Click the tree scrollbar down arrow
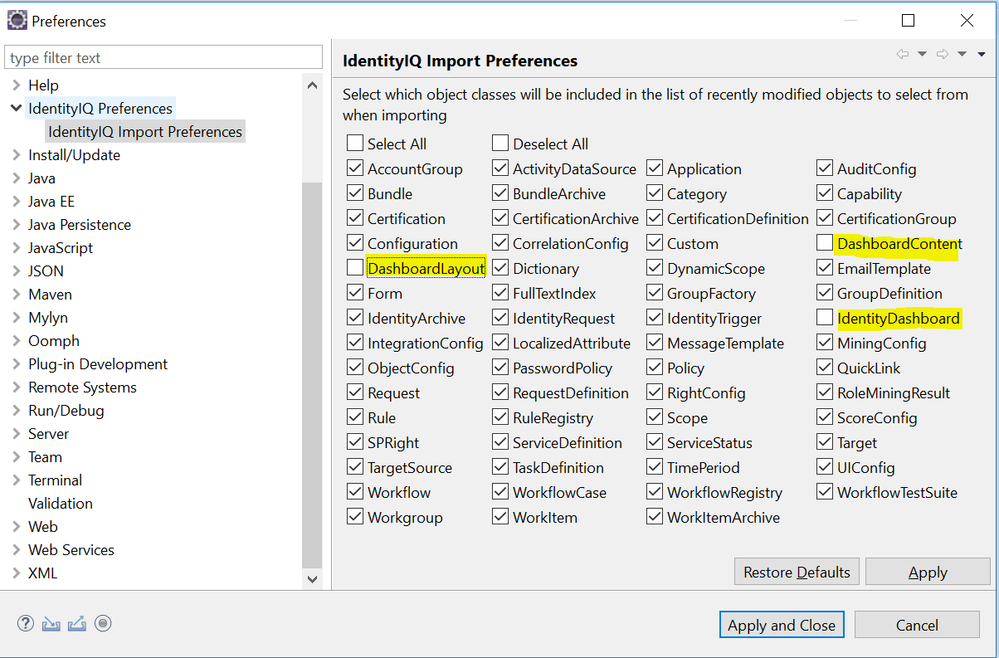Image resolution: width=999 pixels, height=658 pixels. (312, 578)
